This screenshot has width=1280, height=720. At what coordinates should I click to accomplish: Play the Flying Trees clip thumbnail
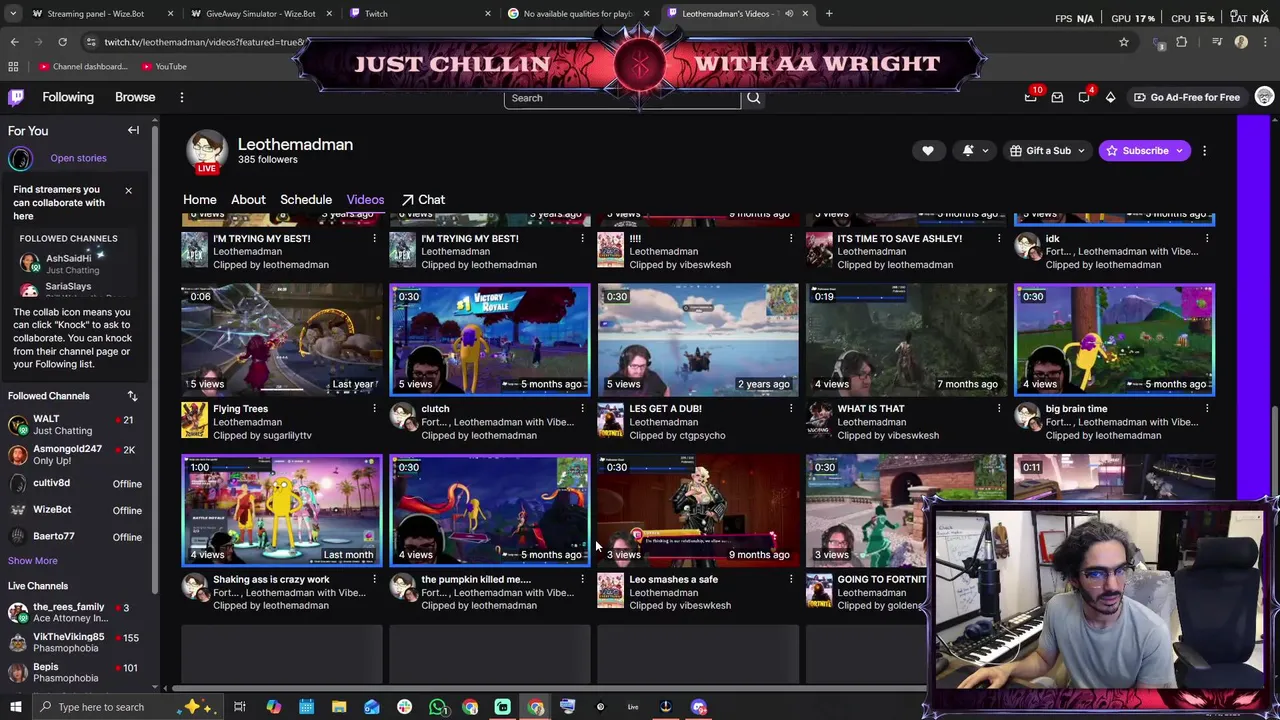(x=282, y=340)
